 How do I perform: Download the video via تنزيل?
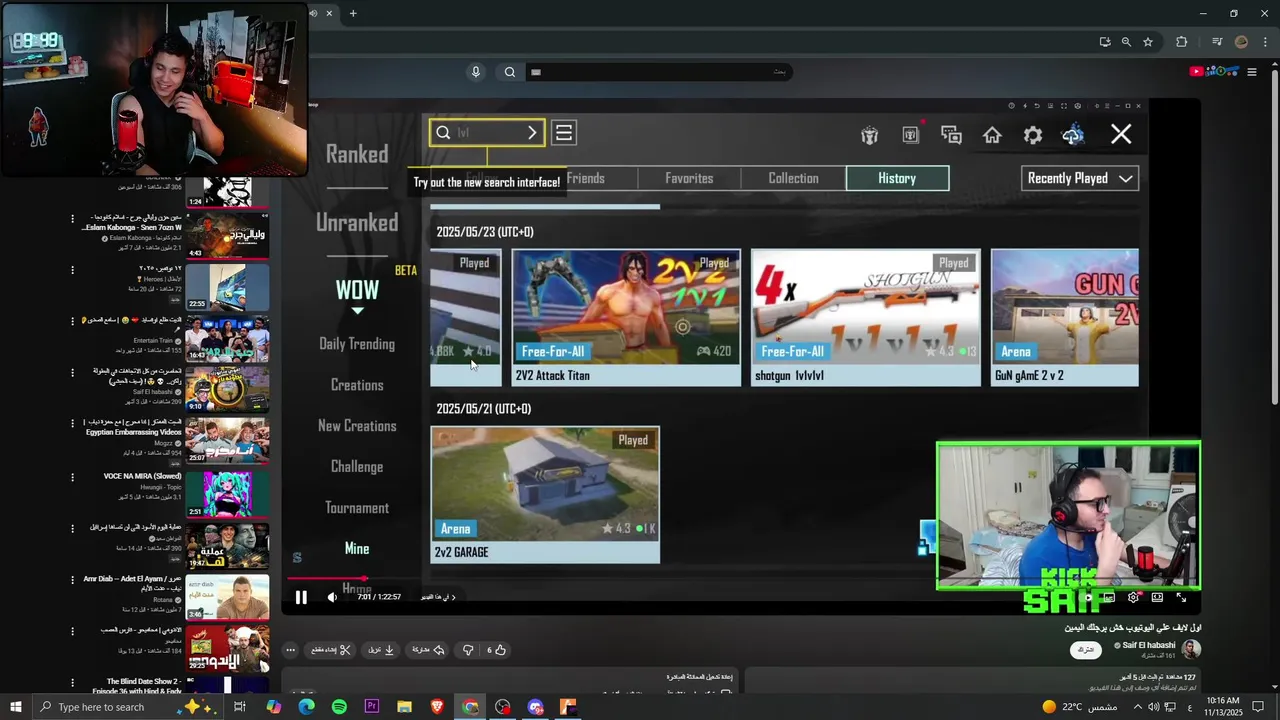pyautogui.click(x=382, y=650)
